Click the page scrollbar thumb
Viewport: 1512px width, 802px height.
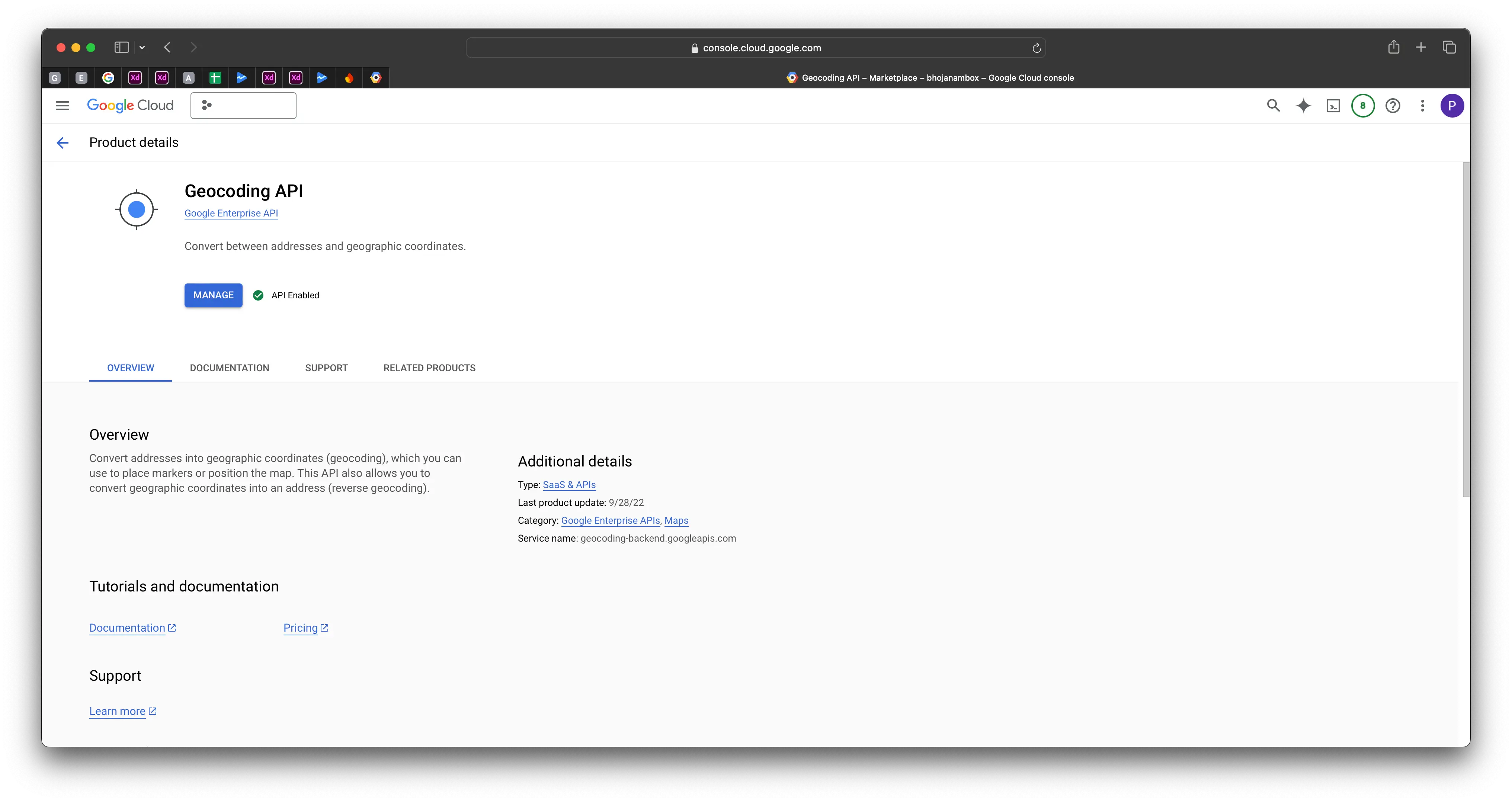[x=1465, y=329]
